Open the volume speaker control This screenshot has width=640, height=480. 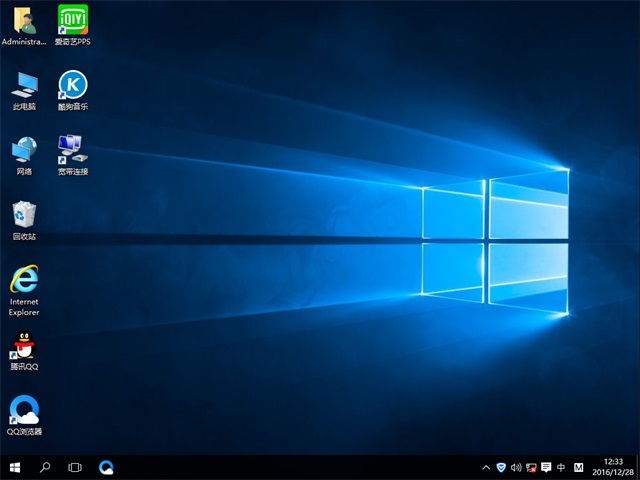[x=516, y=467]
